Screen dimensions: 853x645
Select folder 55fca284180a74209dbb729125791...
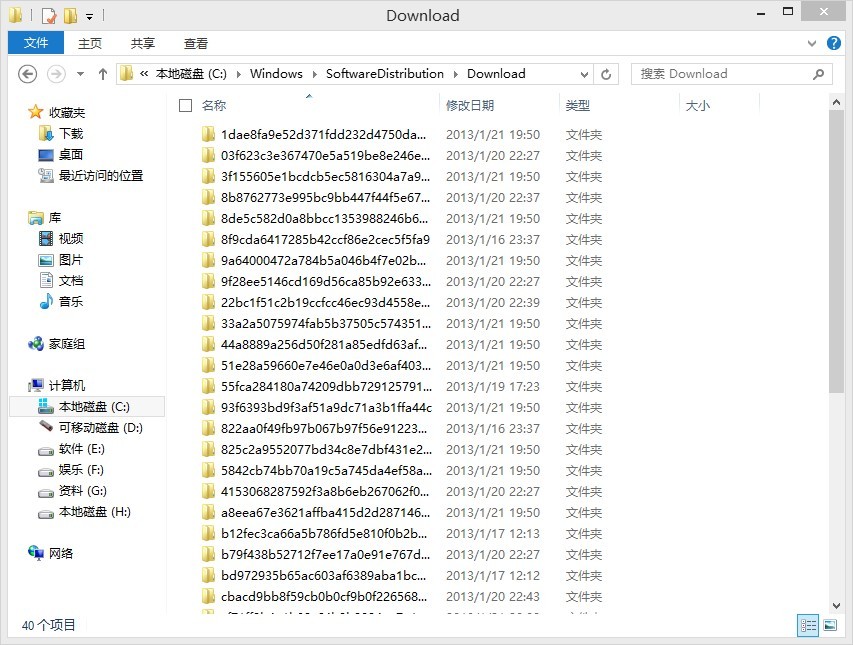click(x=326, y=387)
